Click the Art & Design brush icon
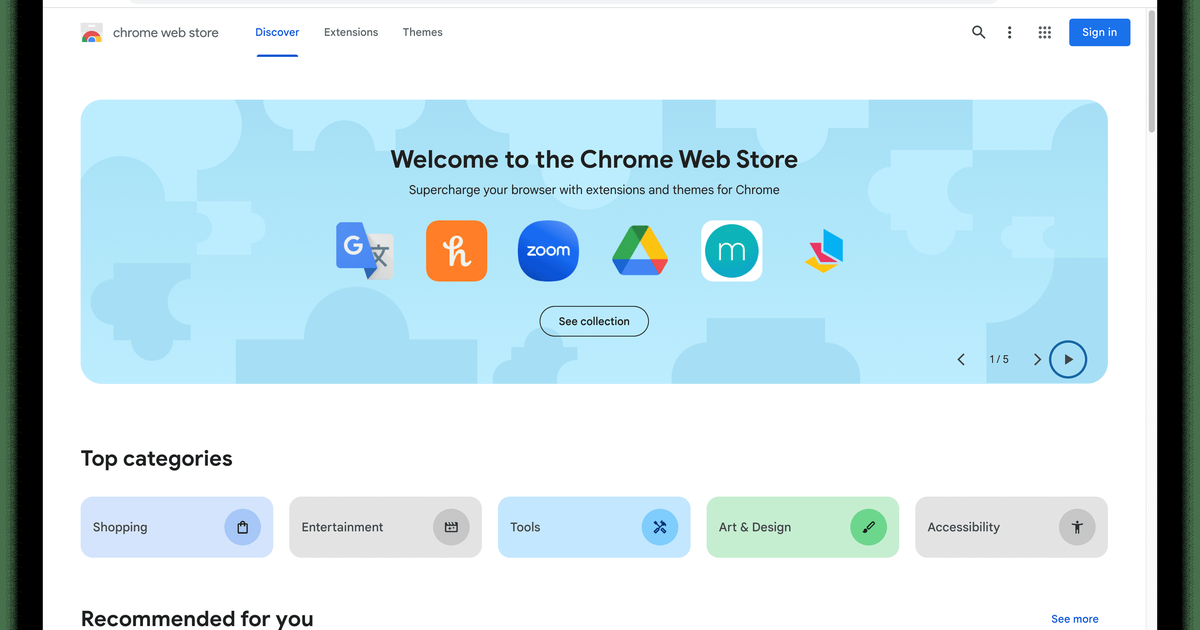 pos(868,527)
